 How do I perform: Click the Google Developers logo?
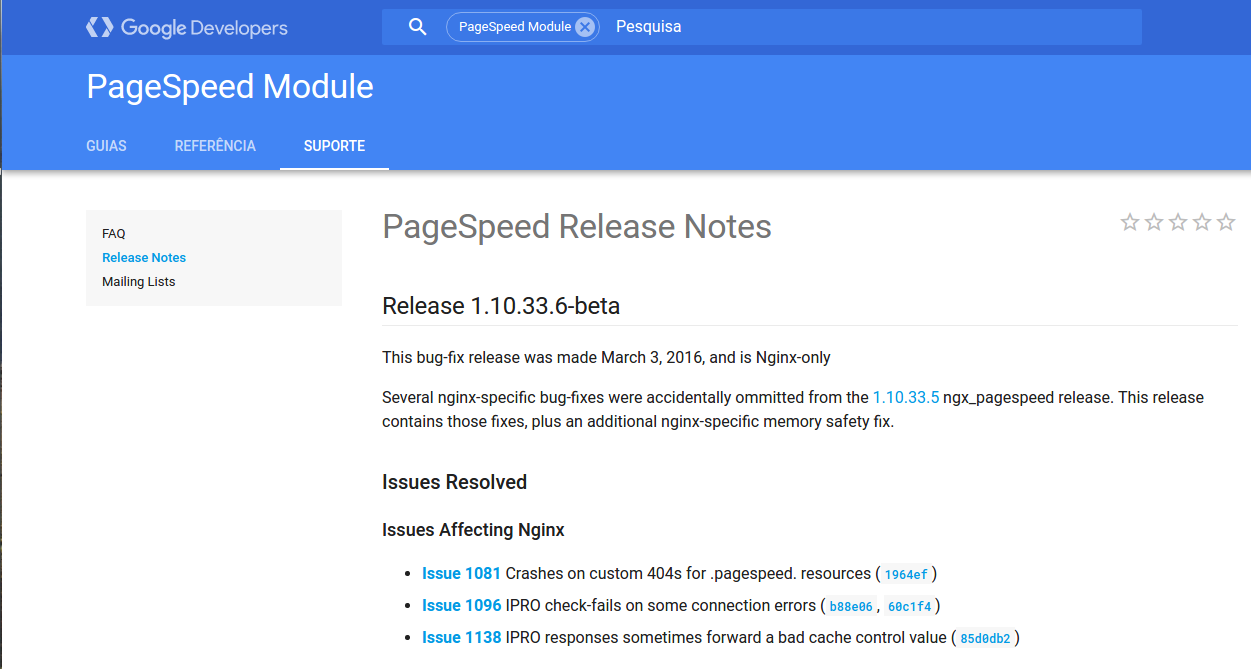coord(187,27)
